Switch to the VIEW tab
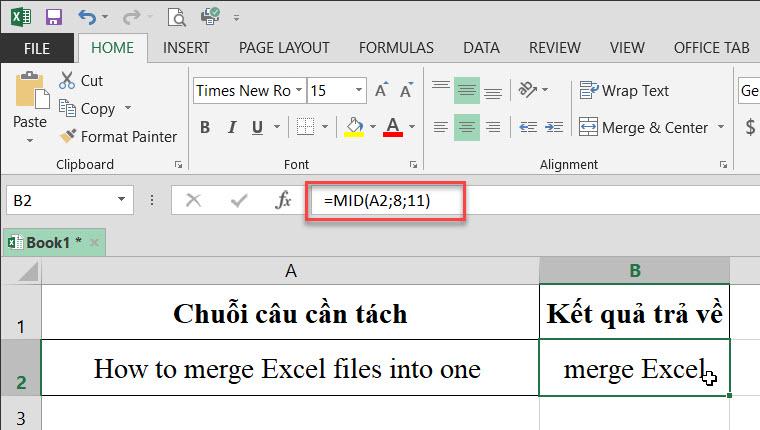The image size is (760, 430). coord(627,48)
